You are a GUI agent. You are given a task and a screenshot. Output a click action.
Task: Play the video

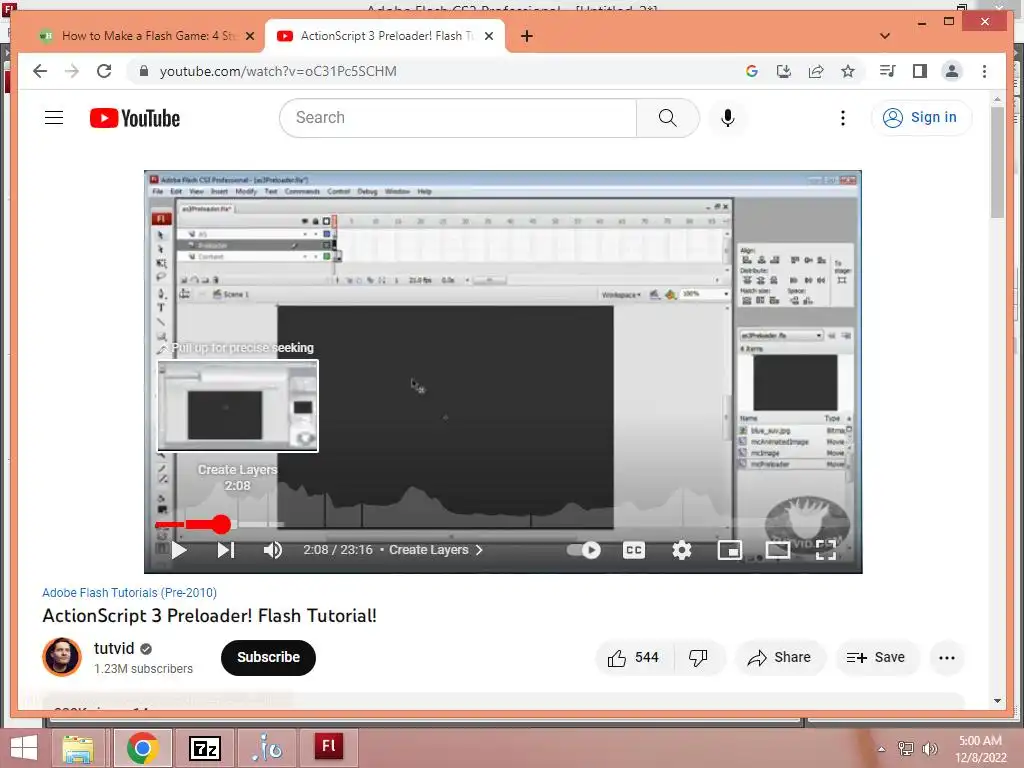coord(179,551)
